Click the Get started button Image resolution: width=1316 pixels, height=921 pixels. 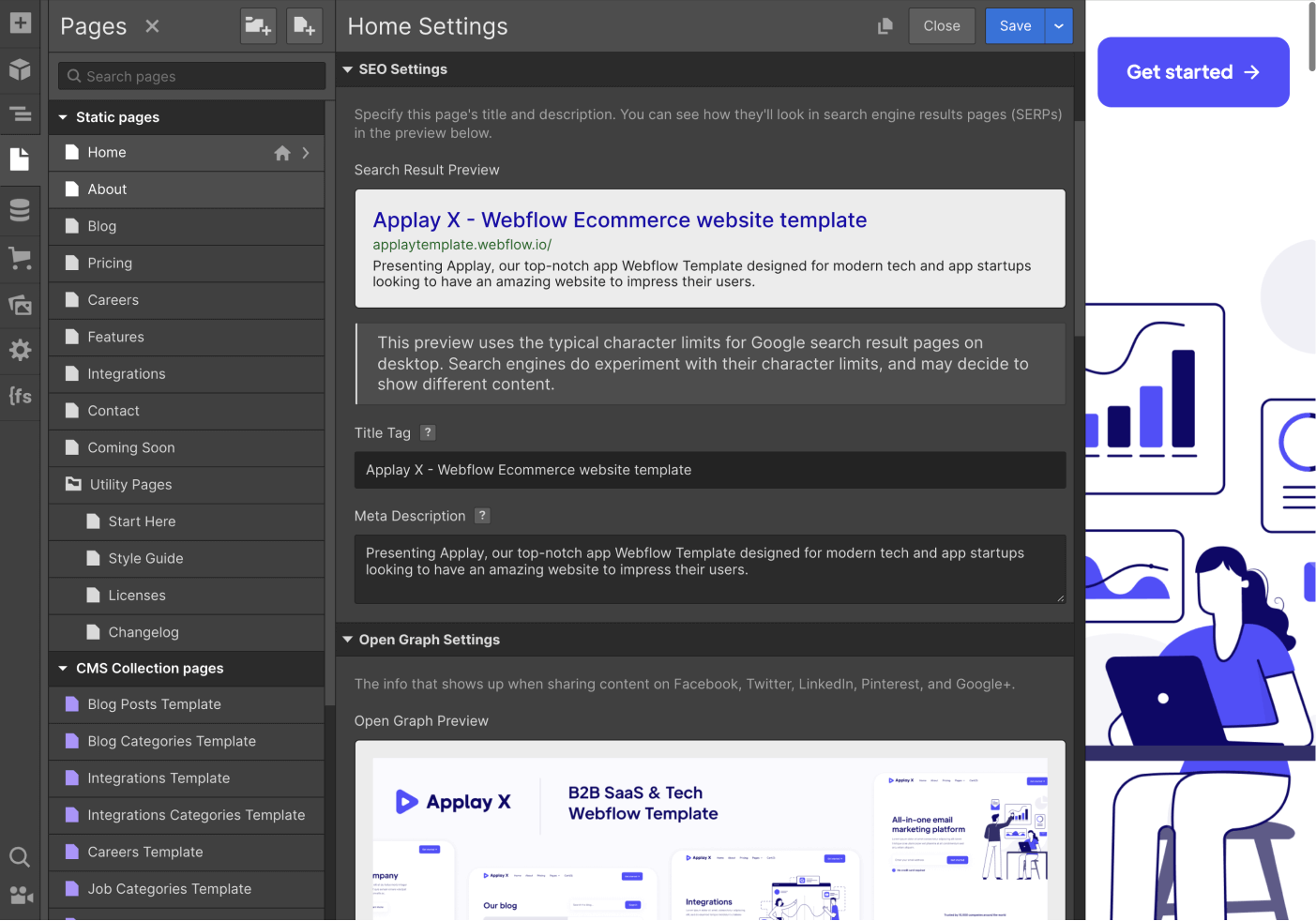click(1193, 72)
